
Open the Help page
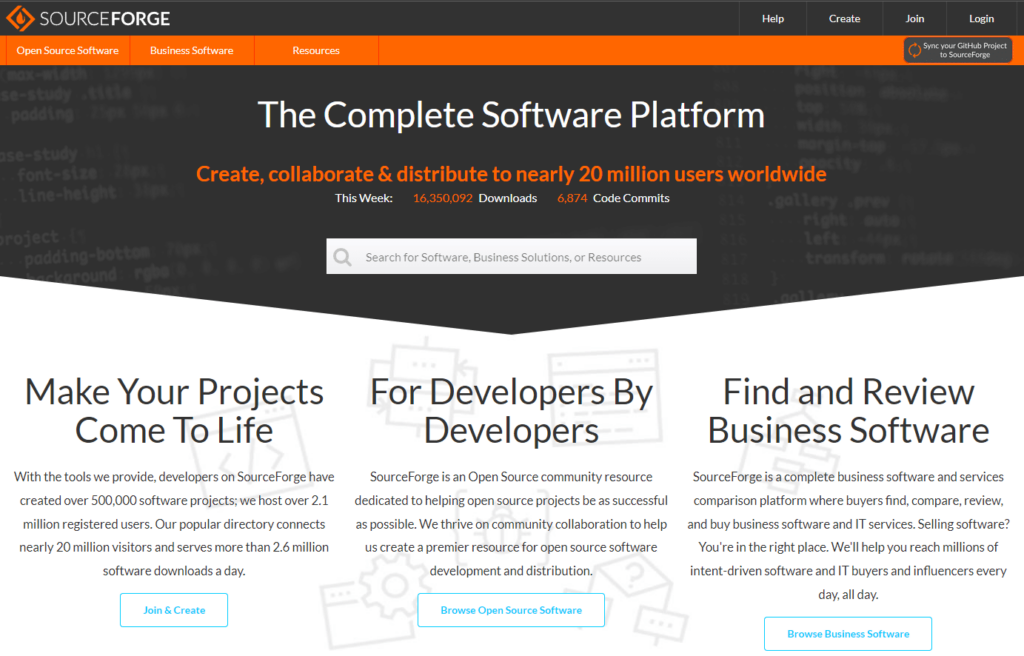[772, 17]
